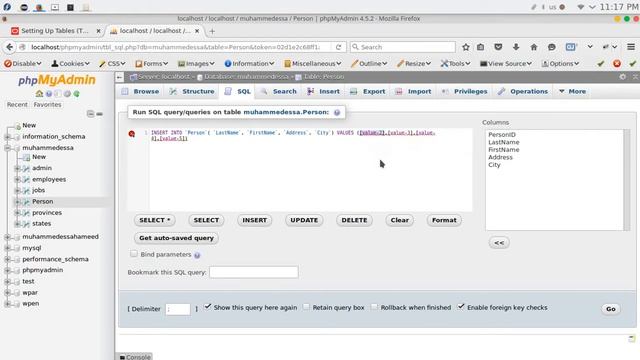Disable 'Enable foreign key checks' checkbox
The width and height of the screenshot is (640, 360).
coord(461,307)
